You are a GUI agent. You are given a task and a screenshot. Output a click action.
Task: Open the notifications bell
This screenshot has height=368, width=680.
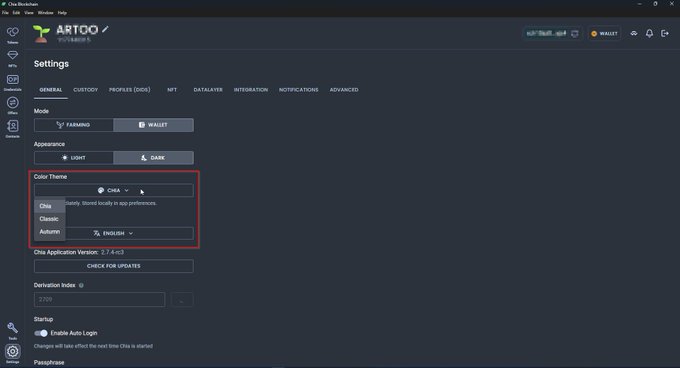[649, 33]
